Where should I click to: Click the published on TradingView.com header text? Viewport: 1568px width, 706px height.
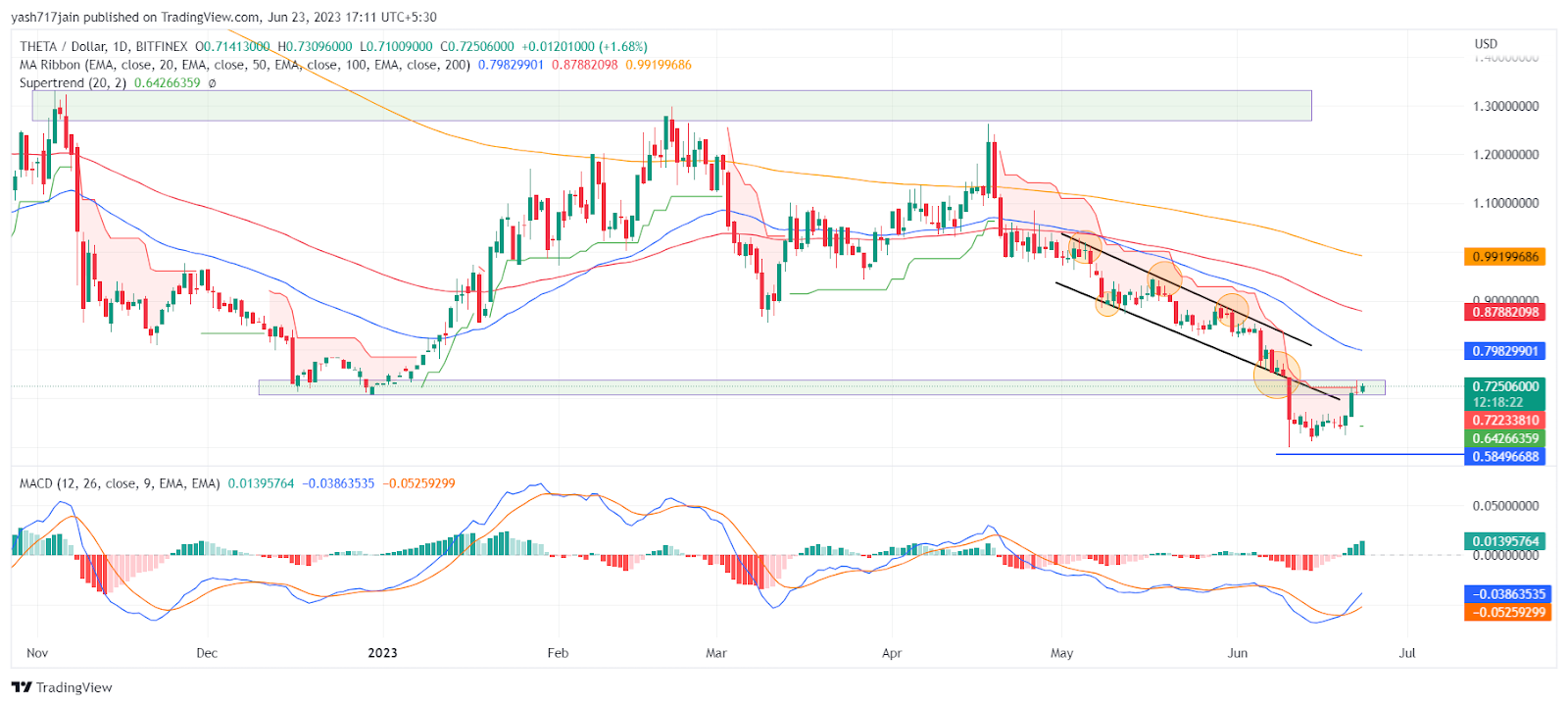[x=172, y=17]
